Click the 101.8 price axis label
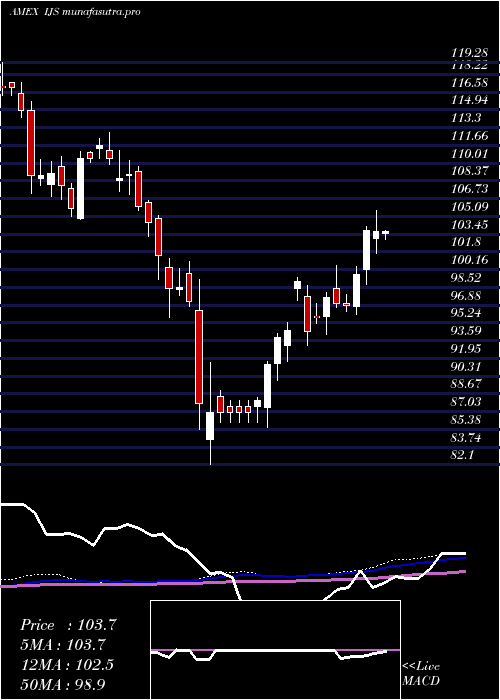The image size is (500, 700). point(466,242)
